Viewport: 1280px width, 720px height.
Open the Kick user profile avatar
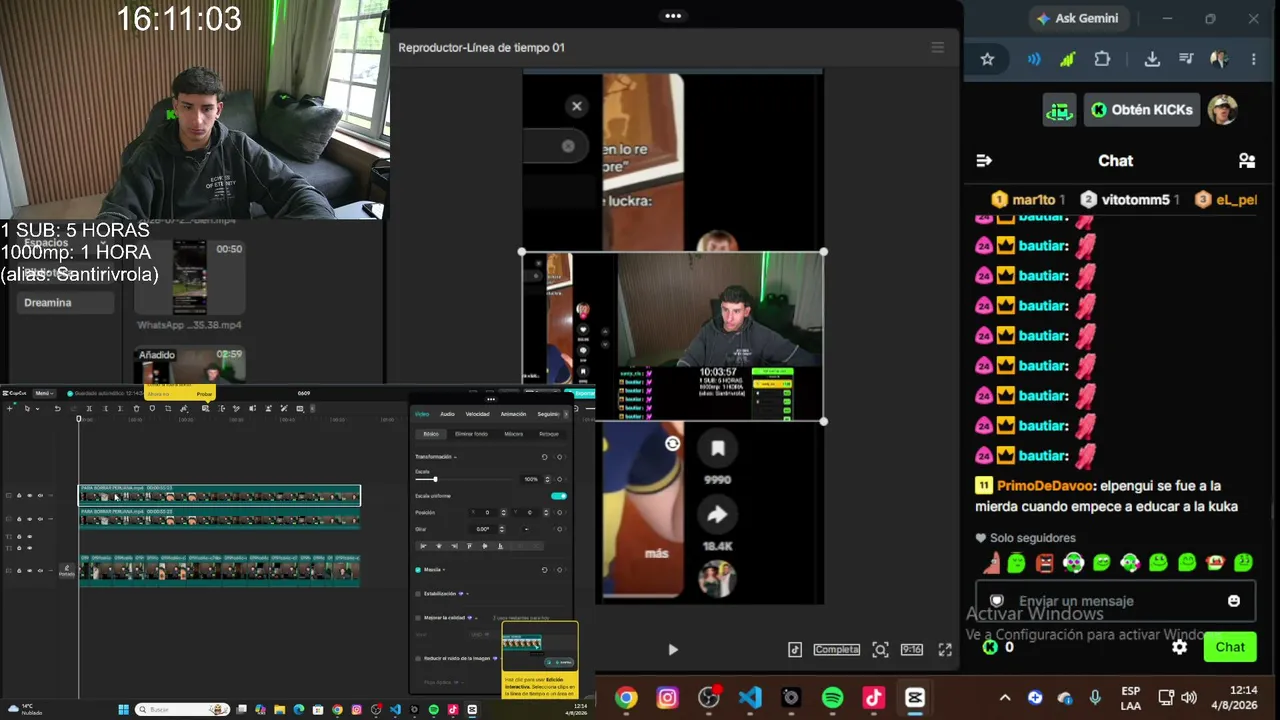click(x=1222, y=110)
